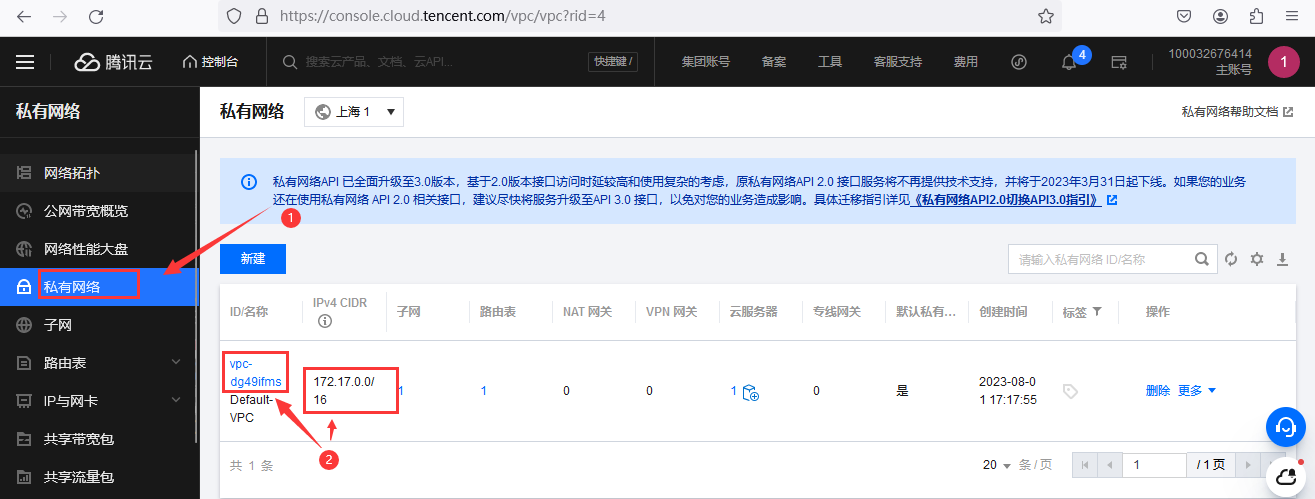Expand the 路由表 sidebar section
This screenshot has width=1315, height=499.
pyautogui.click(x=176, y=363)
